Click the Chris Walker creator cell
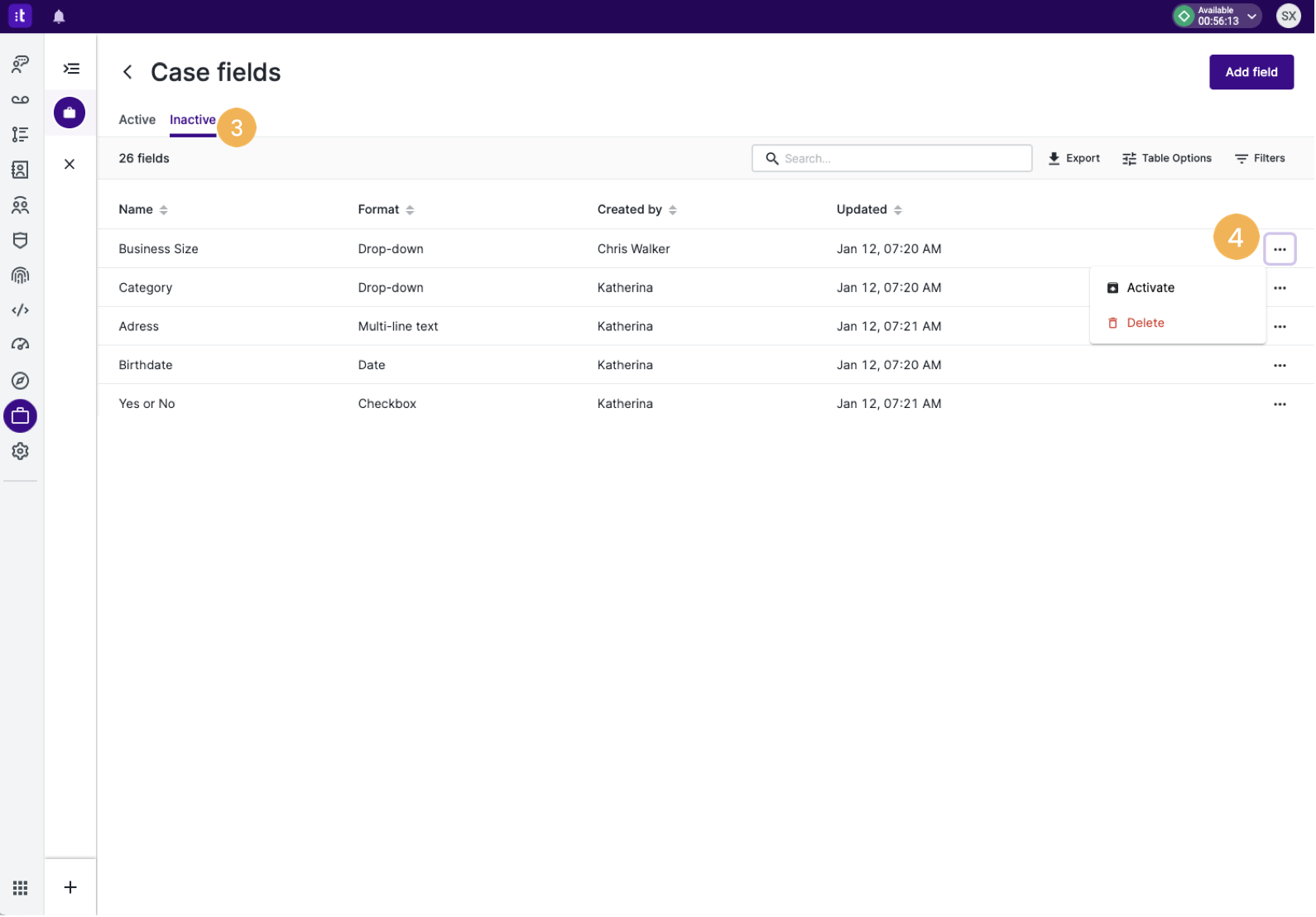The width and height of the screenshot is (1316, 917). point(634,249)
